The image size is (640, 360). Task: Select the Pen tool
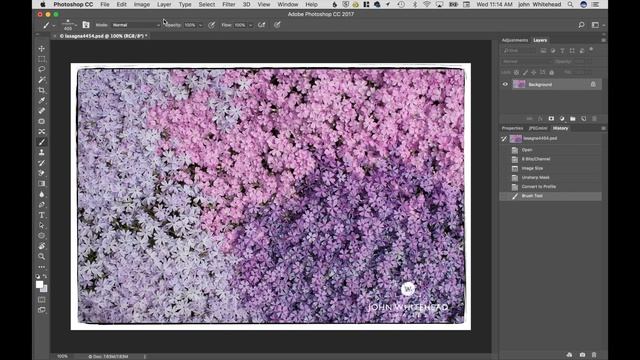click(x=42, y=204)
